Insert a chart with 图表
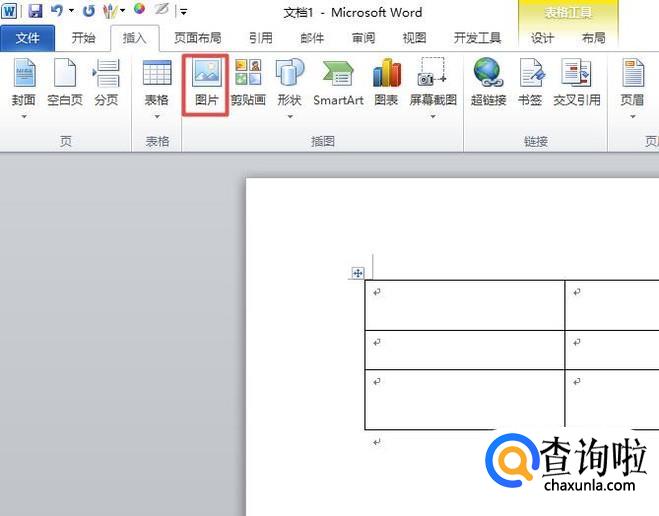659x516 pixels. pos(386,82)
